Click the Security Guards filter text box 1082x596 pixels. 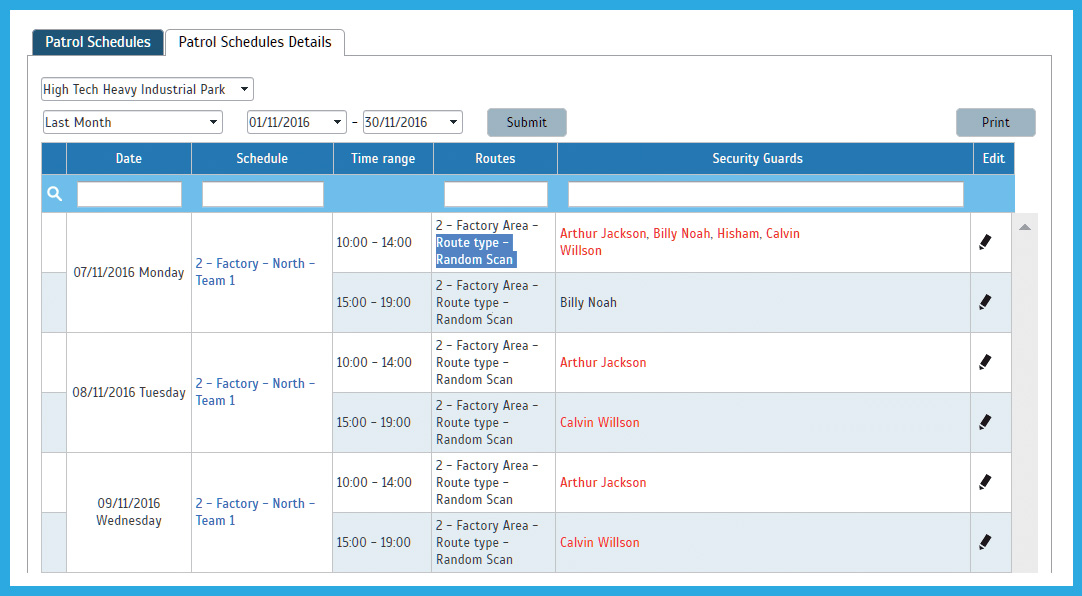[765, 194]
